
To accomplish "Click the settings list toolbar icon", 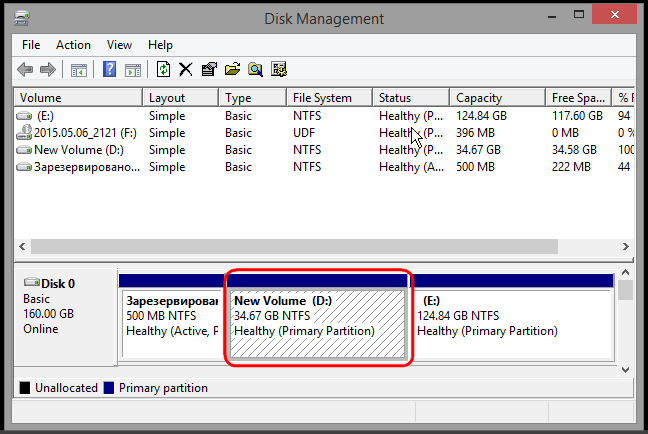I will [x=279, y=69].
